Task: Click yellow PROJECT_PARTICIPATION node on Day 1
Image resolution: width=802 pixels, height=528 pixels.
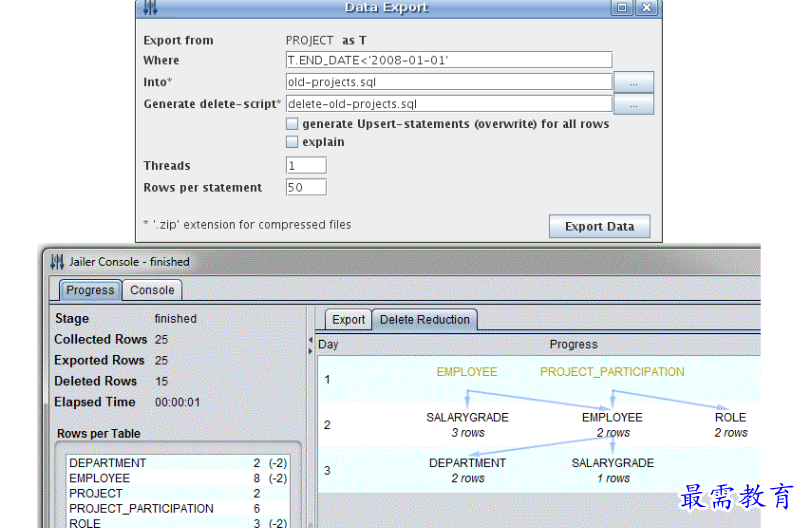Action: [612, 372]
